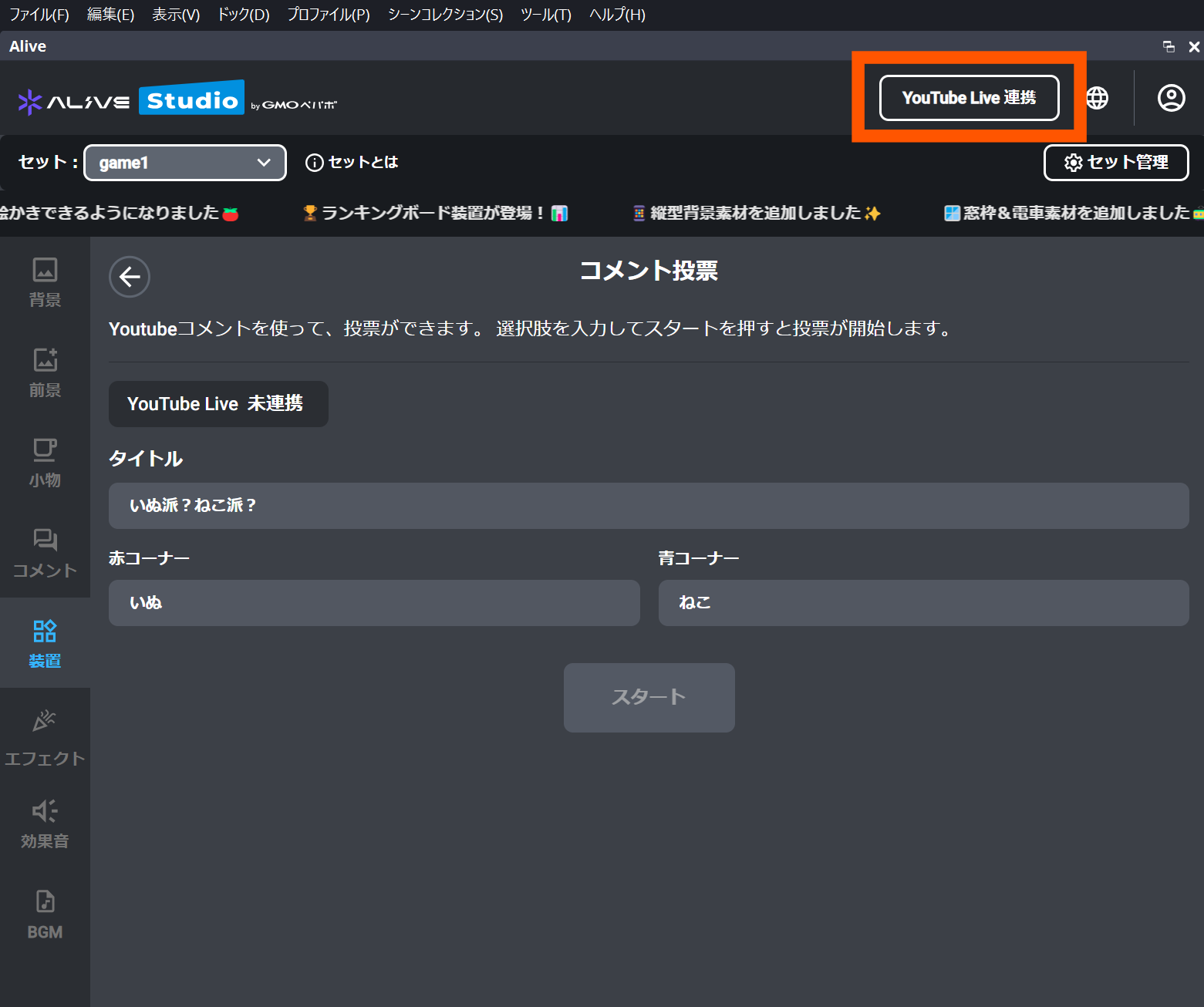Screen dimensions: 1204x1007
Task: Open セット管理 set management
Action: 1115,163
